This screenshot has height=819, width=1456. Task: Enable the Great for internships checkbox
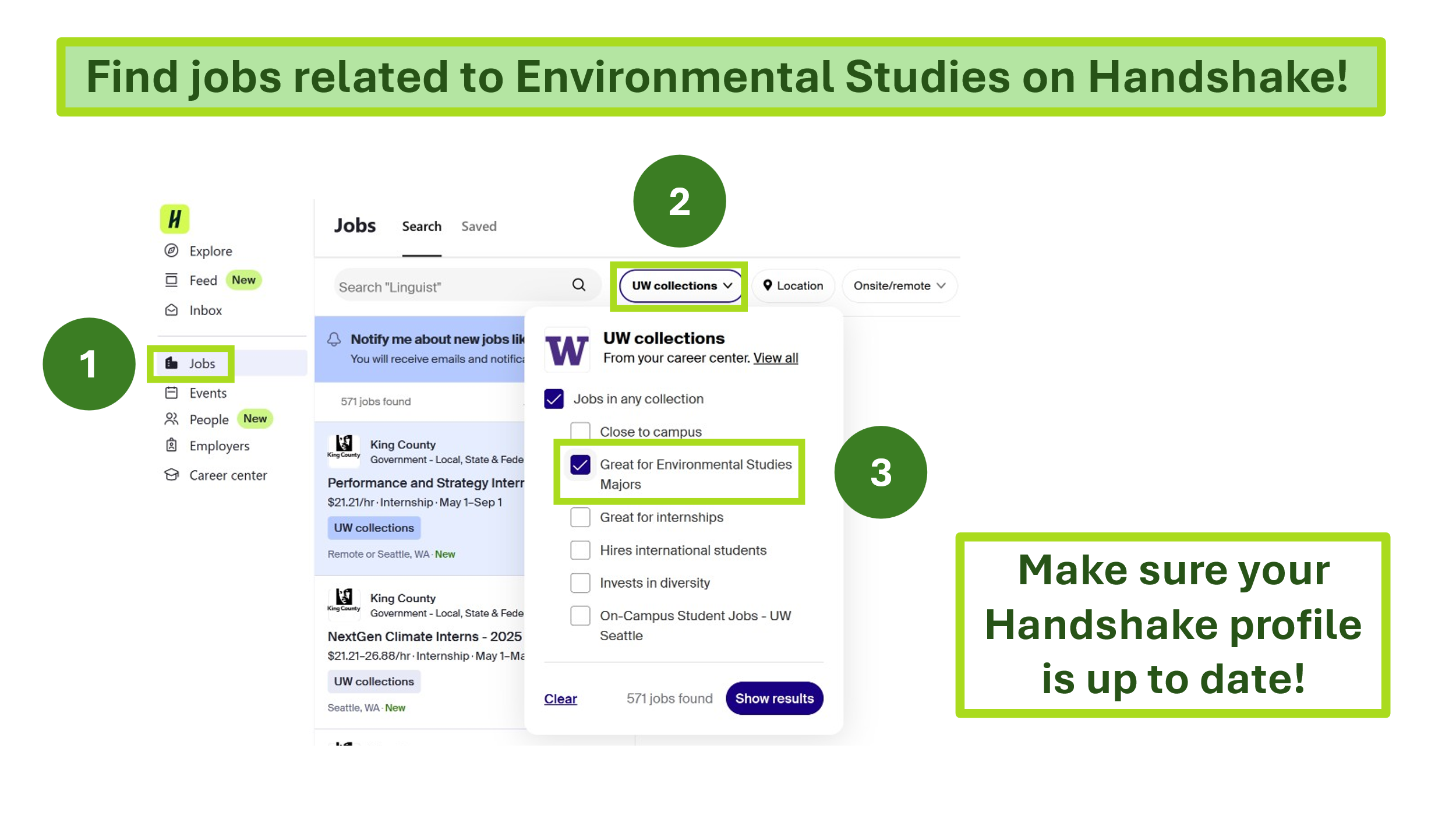(580, 517)
